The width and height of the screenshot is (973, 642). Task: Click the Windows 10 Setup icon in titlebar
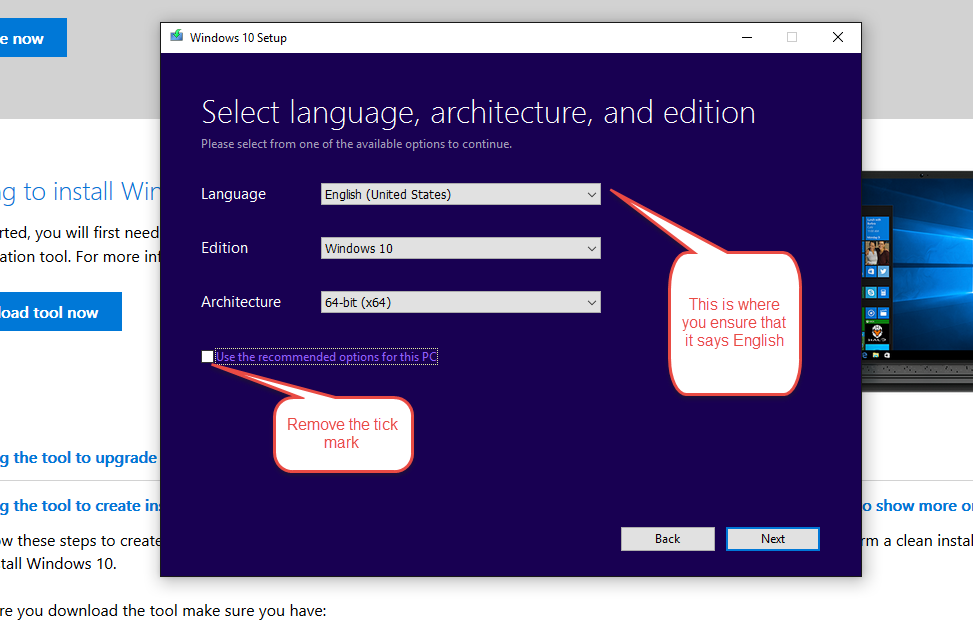point(176,36)
